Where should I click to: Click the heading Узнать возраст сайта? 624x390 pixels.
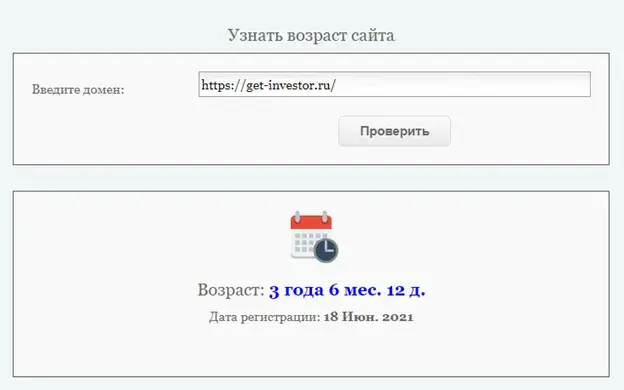point(311,35)
